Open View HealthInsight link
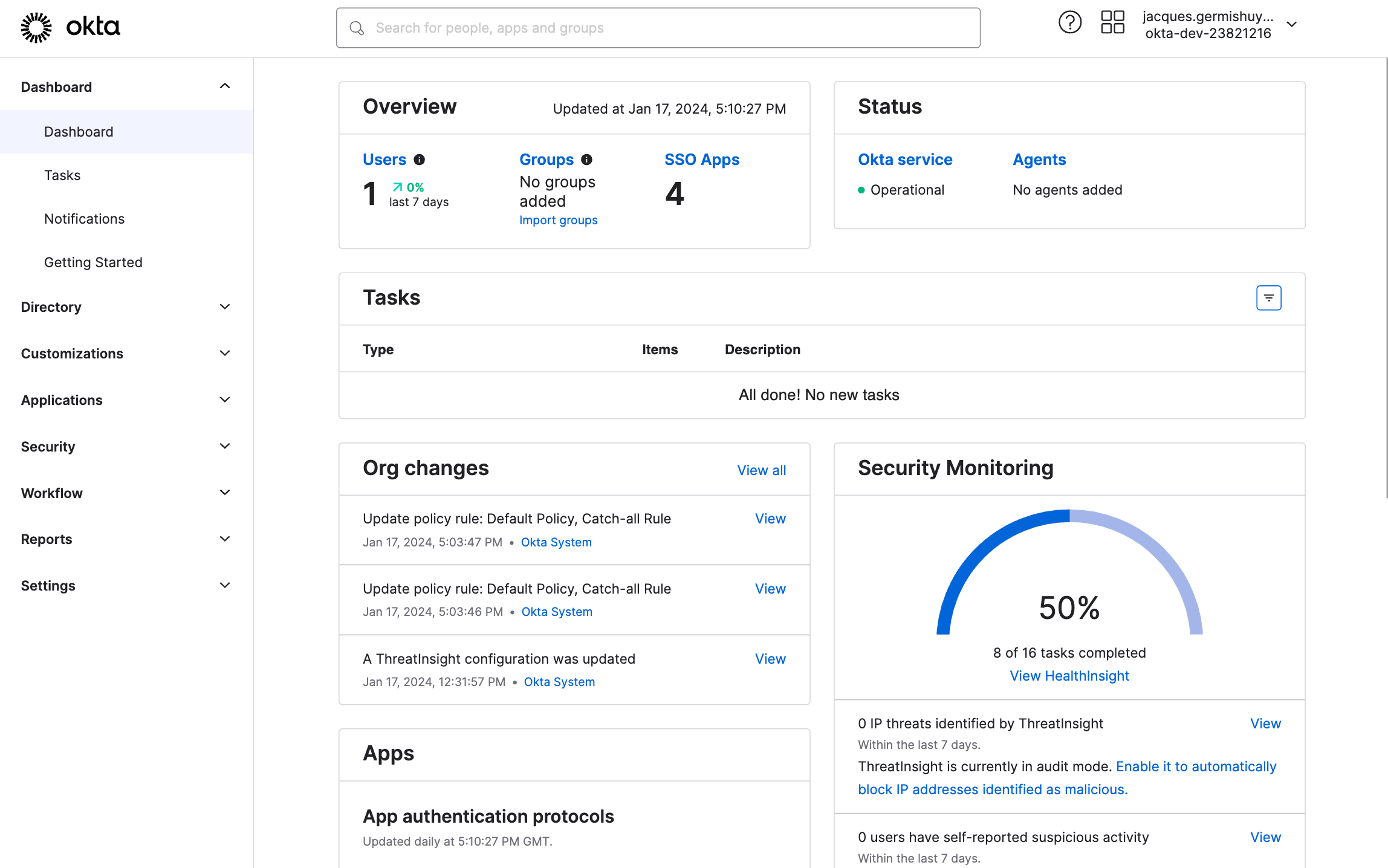 click(x=1069, y=676)
